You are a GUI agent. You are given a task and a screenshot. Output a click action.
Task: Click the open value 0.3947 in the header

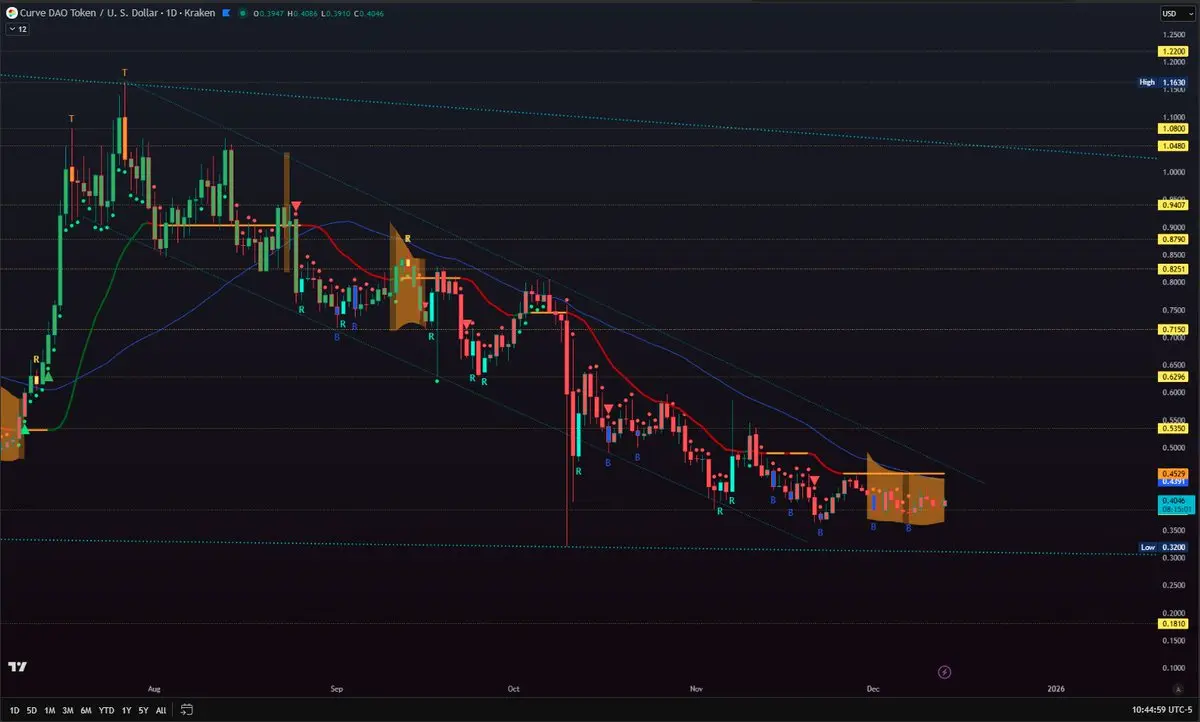click(270, 13)
